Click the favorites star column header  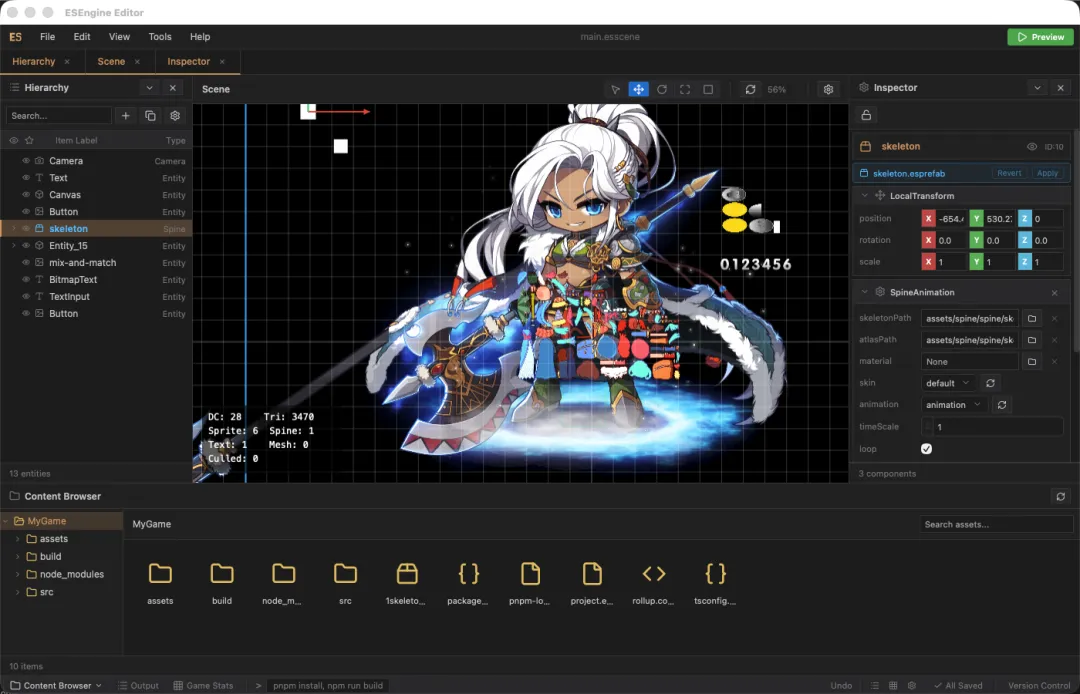click(x=29, y=140)
